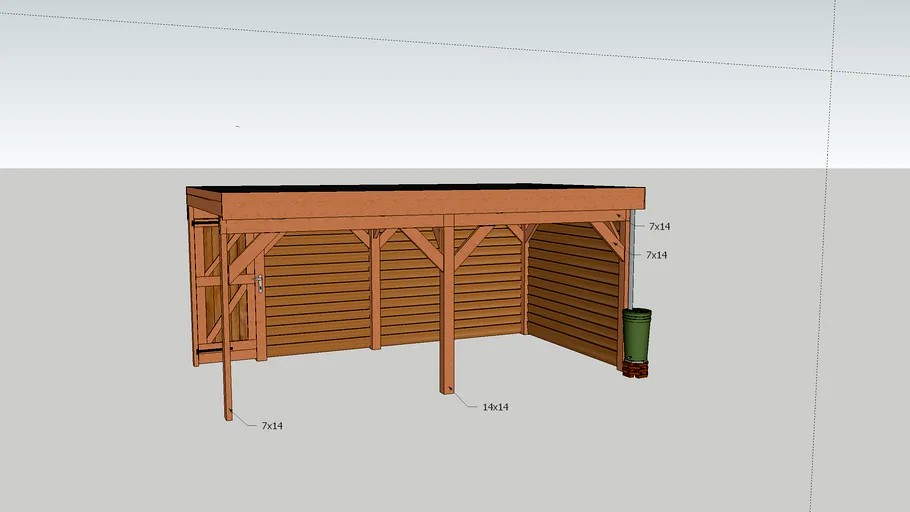
Task: Click the front roof fascia beam
Action: click(x=420, y=207)
